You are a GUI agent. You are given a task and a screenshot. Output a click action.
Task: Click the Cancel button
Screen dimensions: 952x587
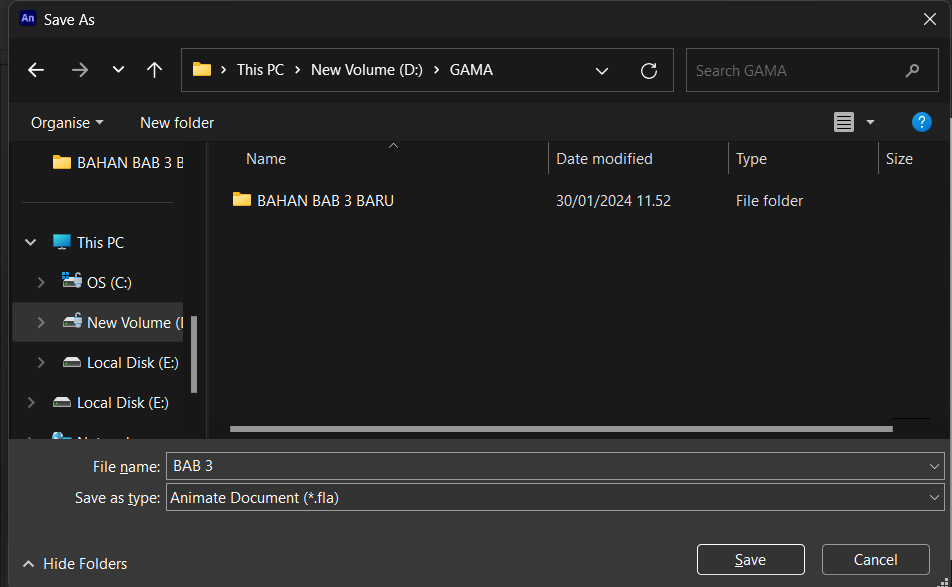(876, 560)
